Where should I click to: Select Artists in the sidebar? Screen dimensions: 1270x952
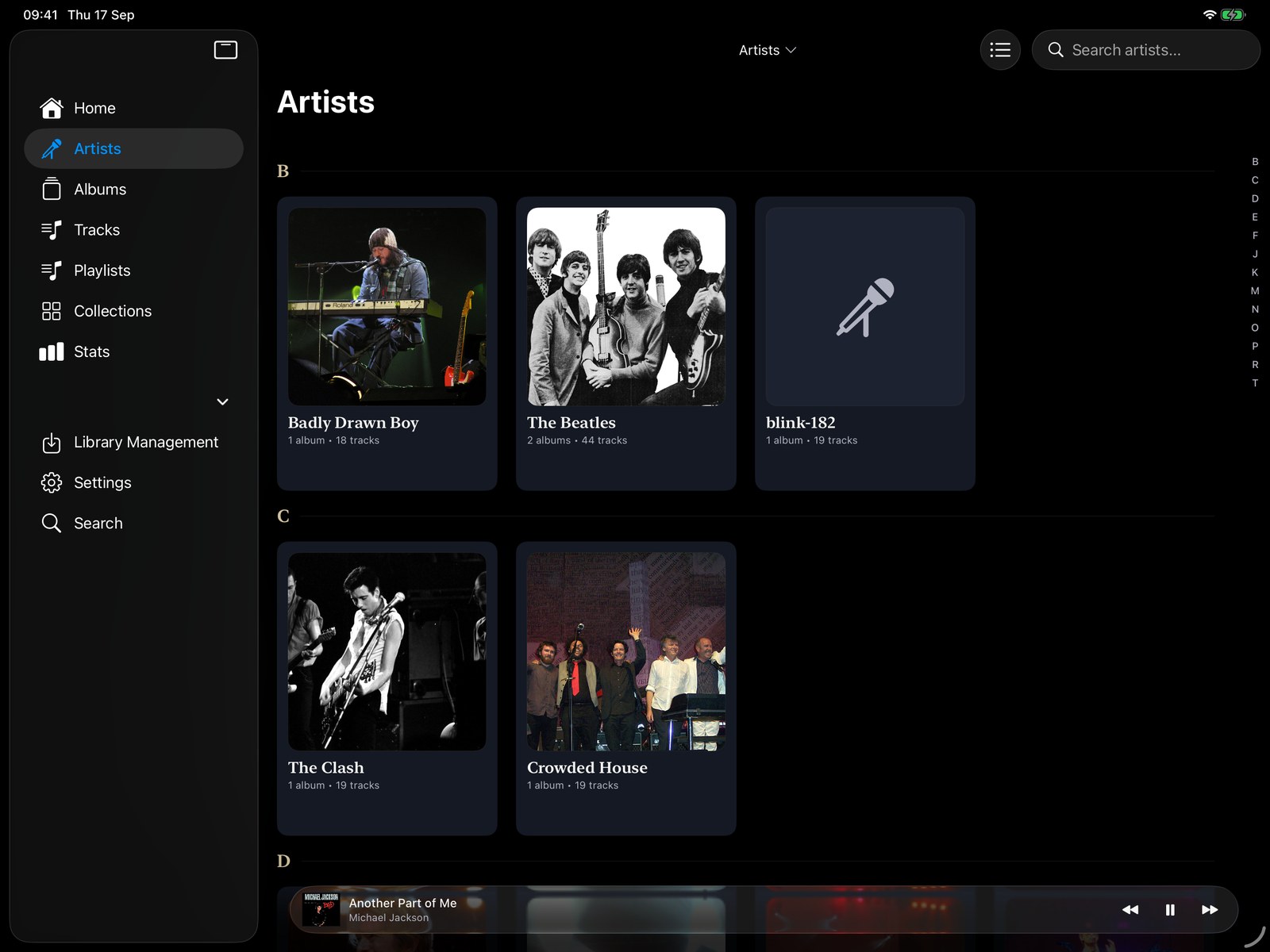tap(133, 148)
